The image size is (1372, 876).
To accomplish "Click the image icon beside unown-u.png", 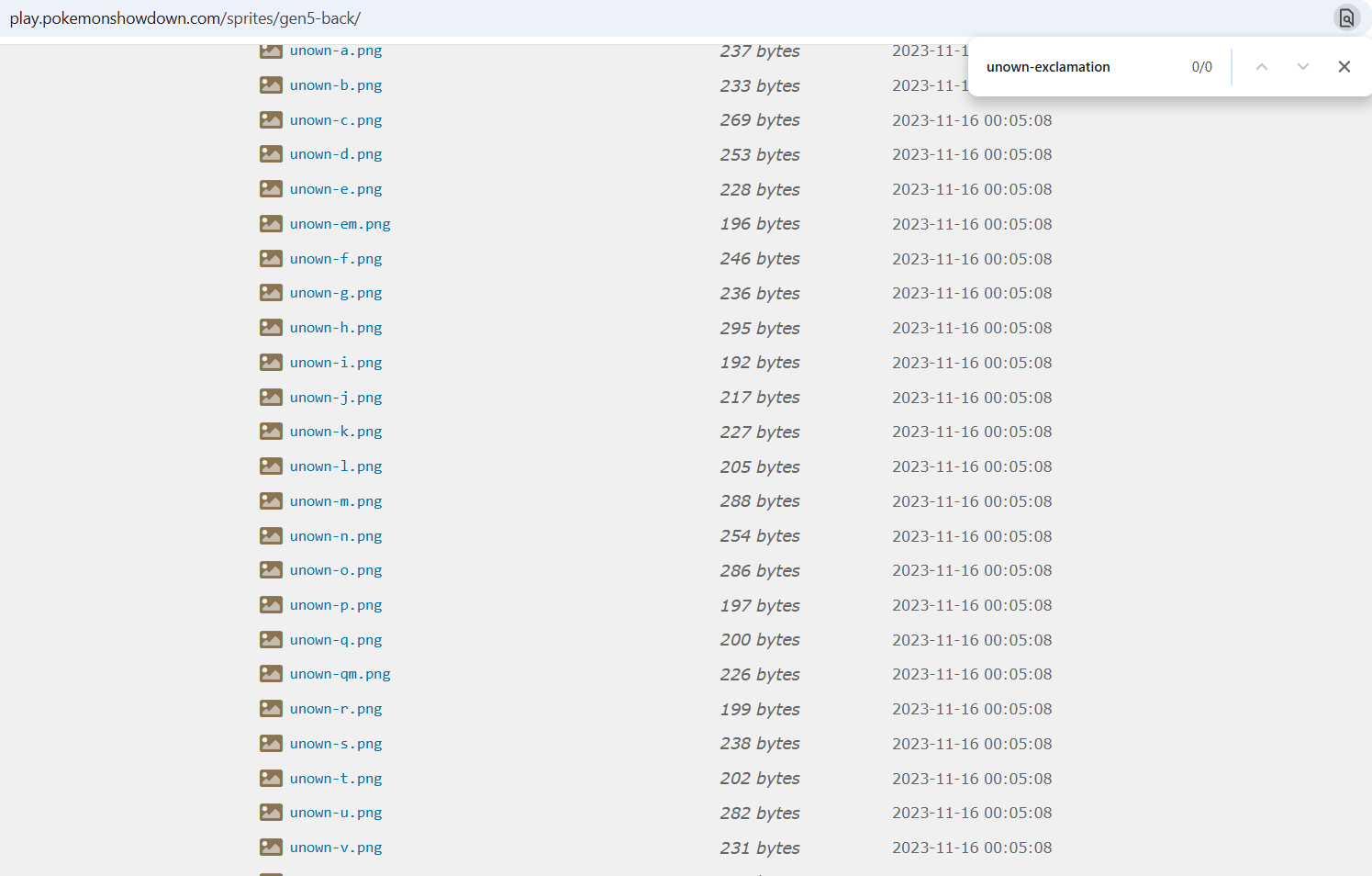I will (271, 813).
